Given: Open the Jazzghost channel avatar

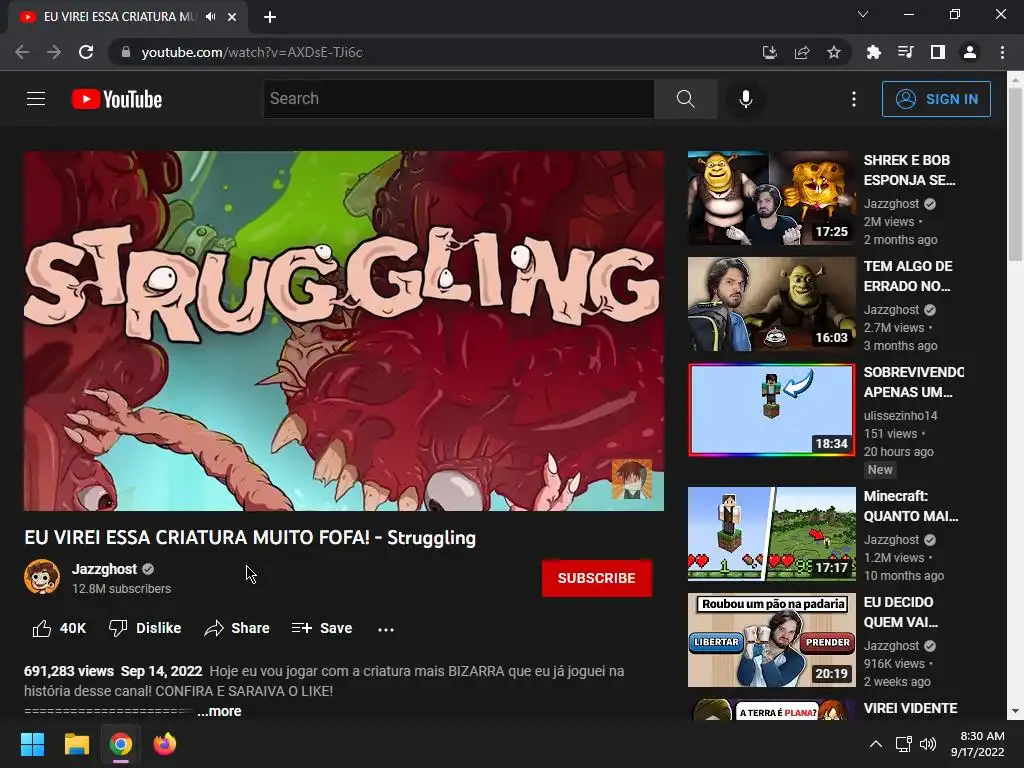Looking at the screenshot, I should [x=42, y=577].
